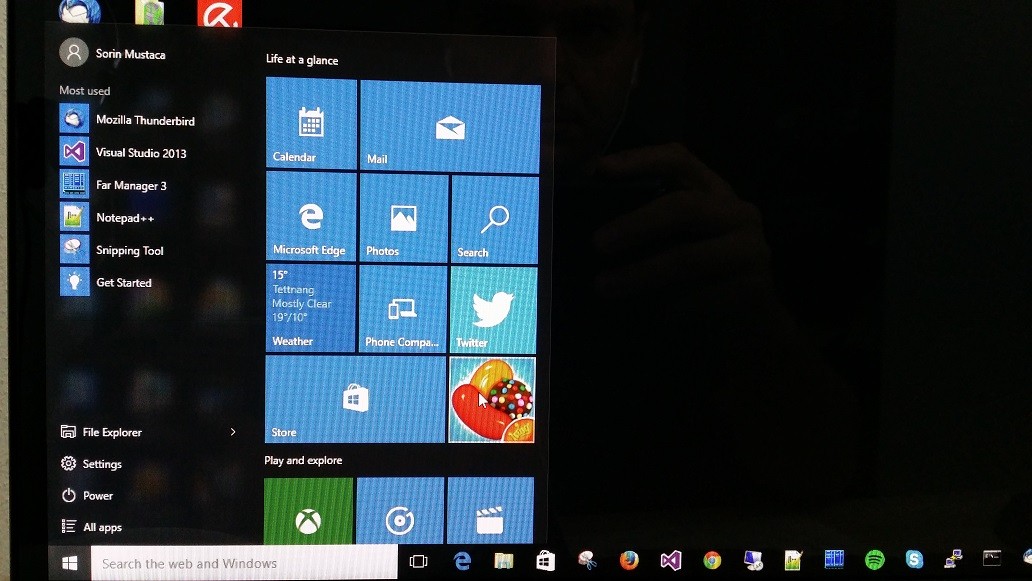1032x581 pixels.
Task: Select the red Avira desktop icon
Action: point(220,13)
